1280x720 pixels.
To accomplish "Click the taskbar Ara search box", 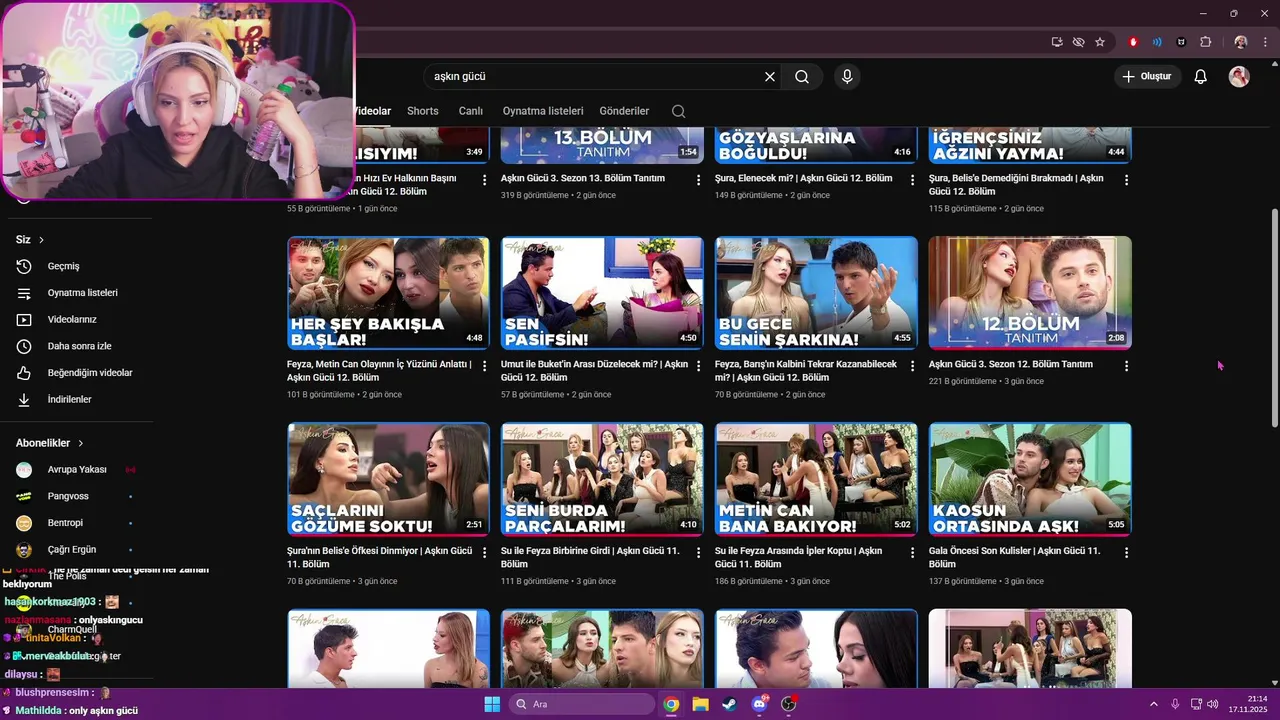I will (583, 704).
